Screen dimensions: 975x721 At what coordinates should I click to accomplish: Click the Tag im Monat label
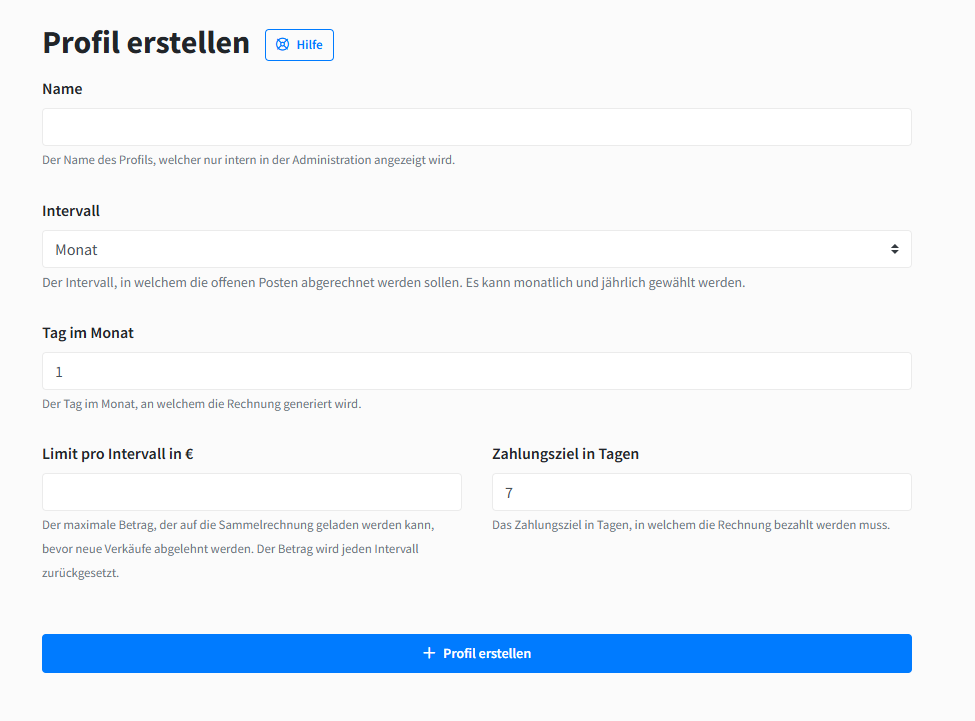[88, 333]
